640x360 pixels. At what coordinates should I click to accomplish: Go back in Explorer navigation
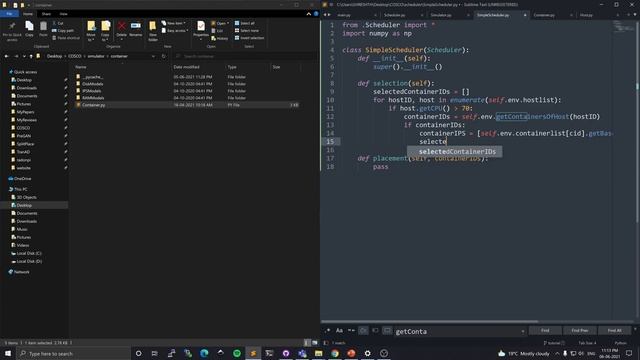[7, 56]
